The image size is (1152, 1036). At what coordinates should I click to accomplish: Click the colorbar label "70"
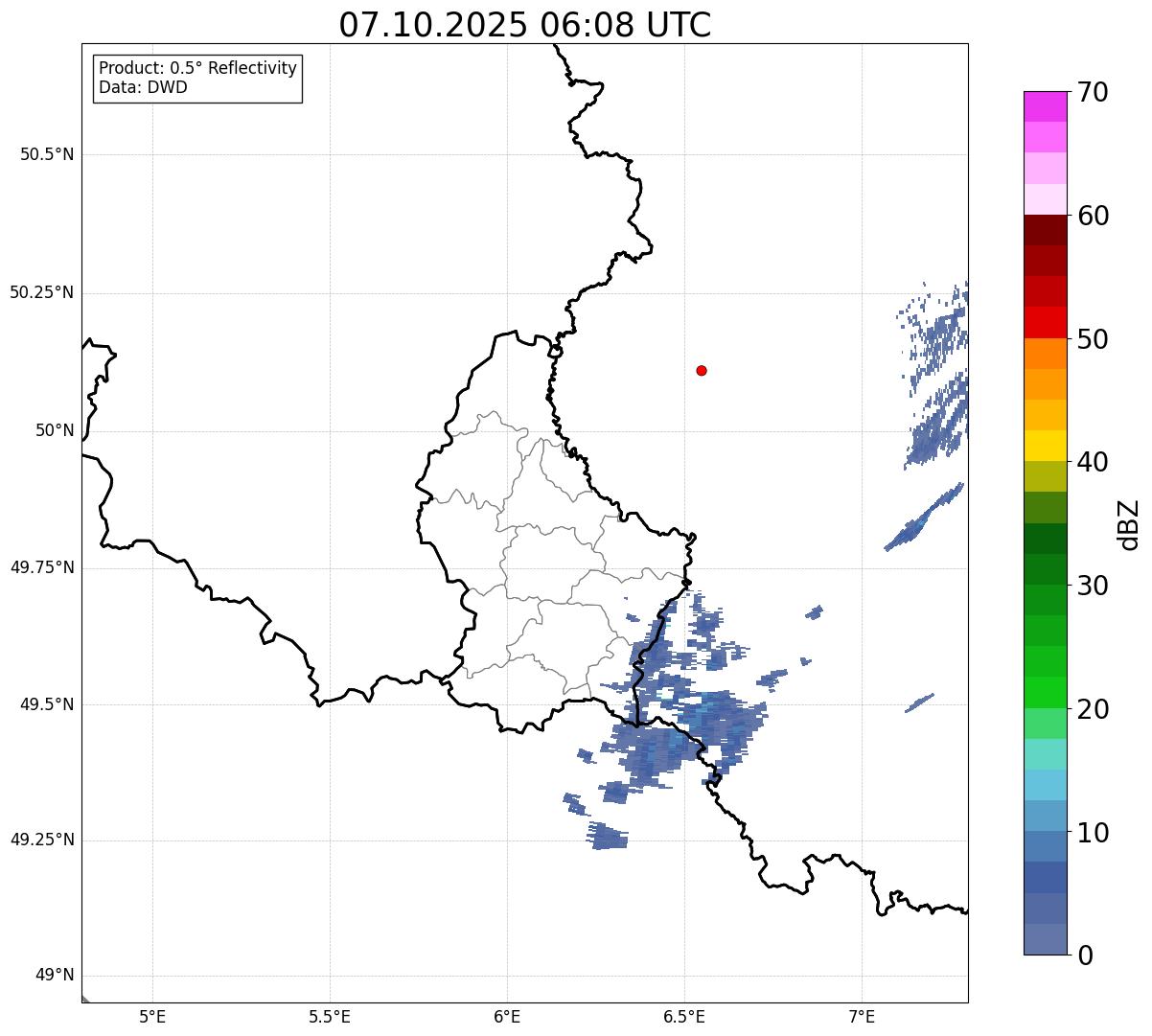1092,92
